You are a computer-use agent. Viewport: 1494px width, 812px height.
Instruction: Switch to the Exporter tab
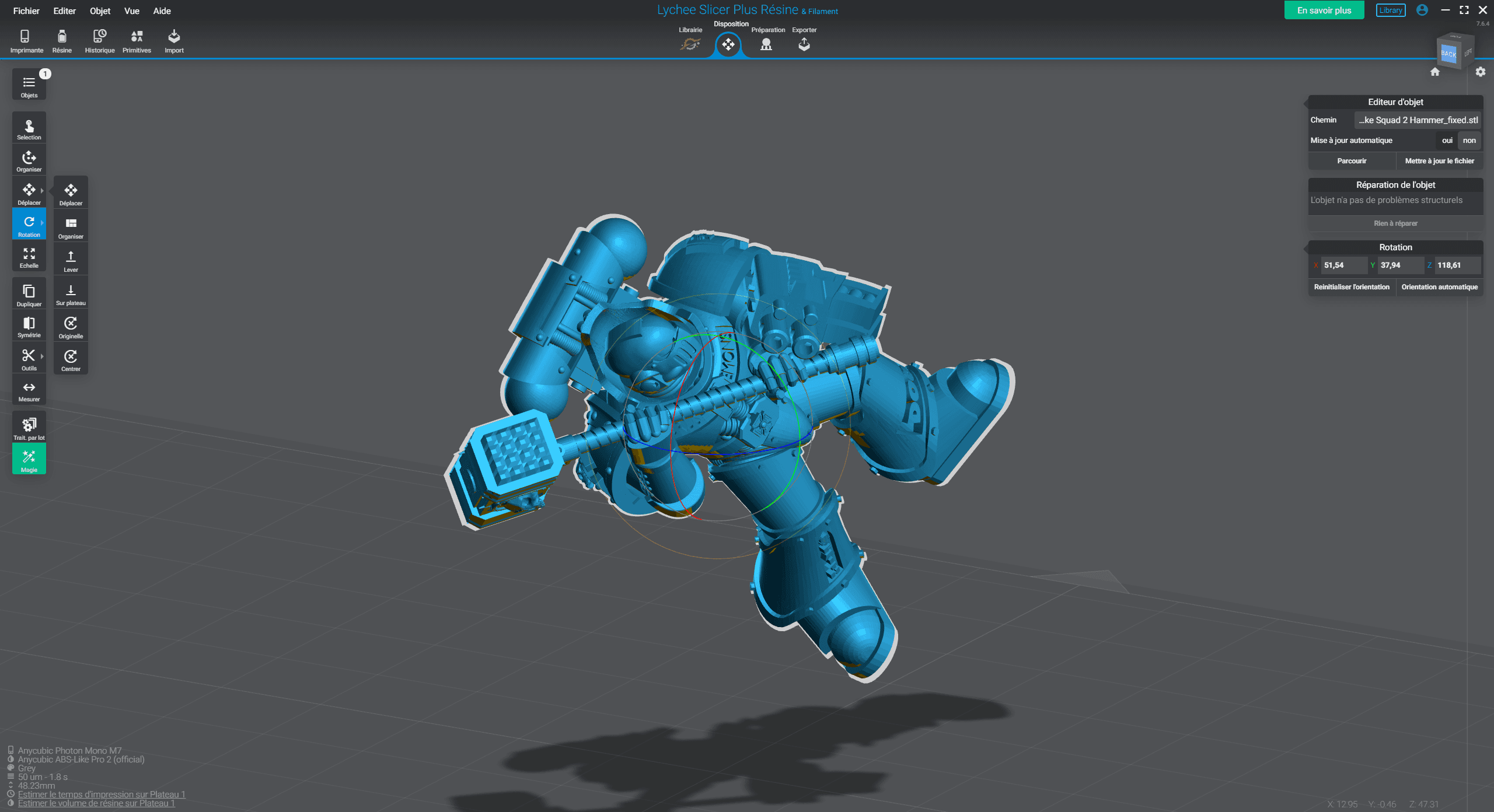(804, 40)
